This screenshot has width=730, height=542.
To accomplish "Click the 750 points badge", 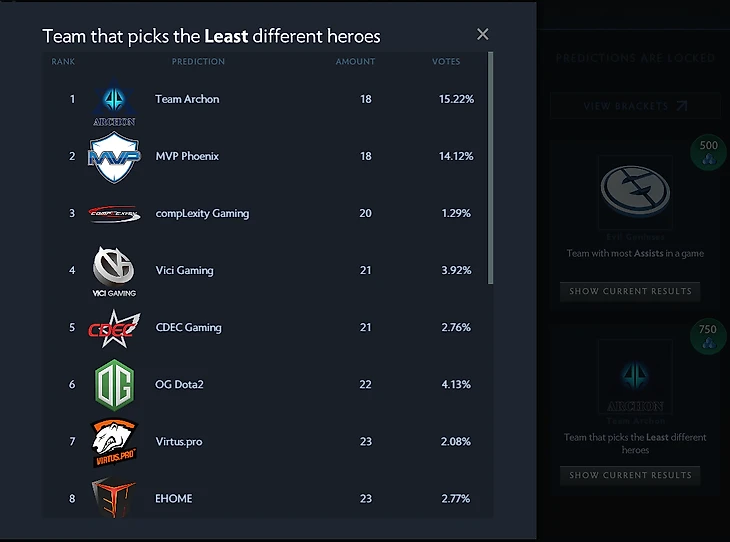I will (708, 337).
